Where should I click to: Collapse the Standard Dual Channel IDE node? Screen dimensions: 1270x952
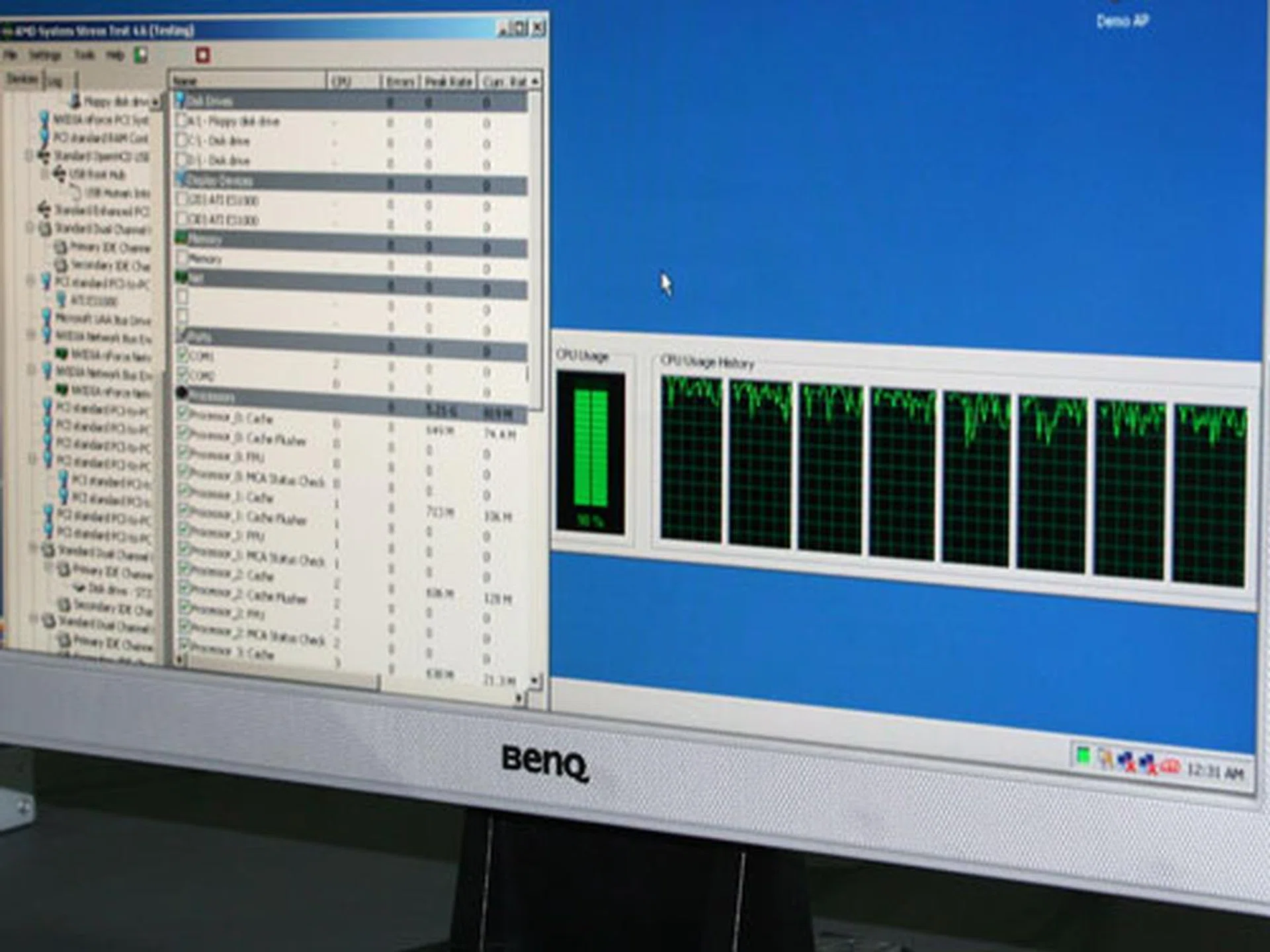[x=28, y=225]
